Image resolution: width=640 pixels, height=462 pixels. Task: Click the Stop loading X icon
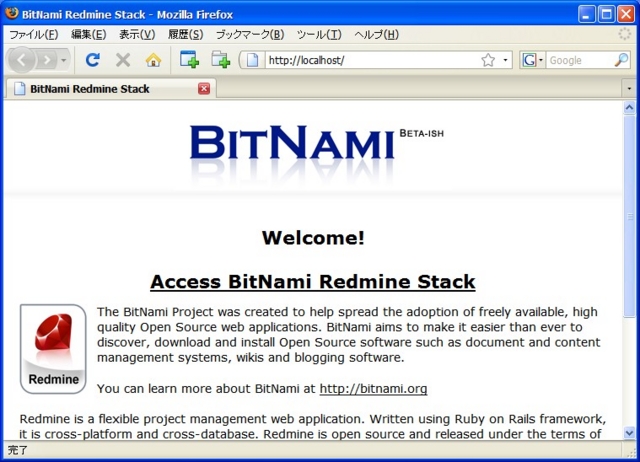coord(122,60)
